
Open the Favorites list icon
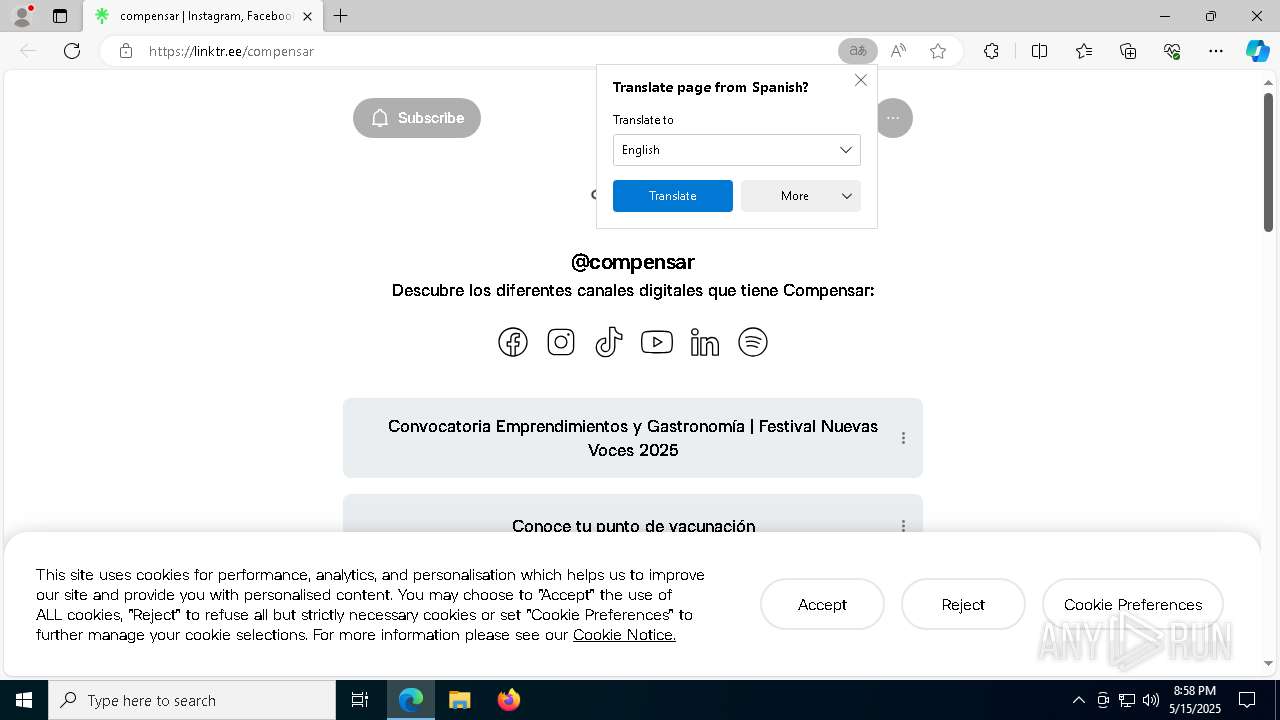tap(1084, 51)
